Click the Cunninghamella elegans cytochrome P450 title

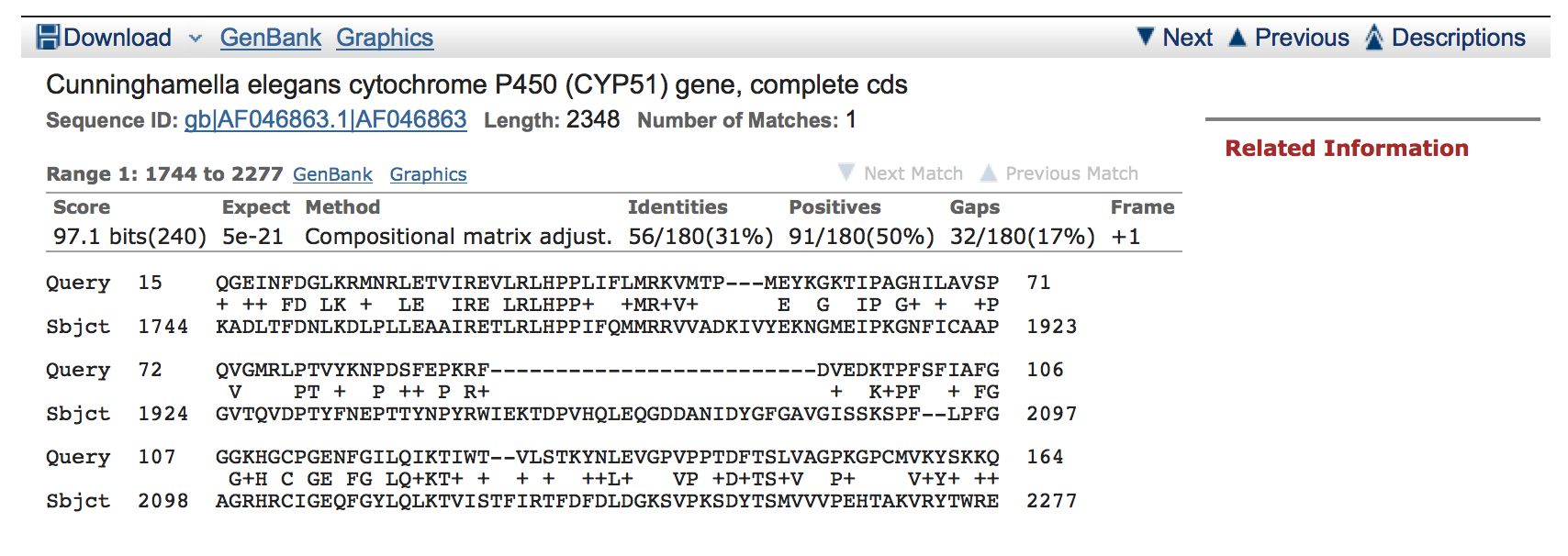pyautogui.click(x=476, y=84)
